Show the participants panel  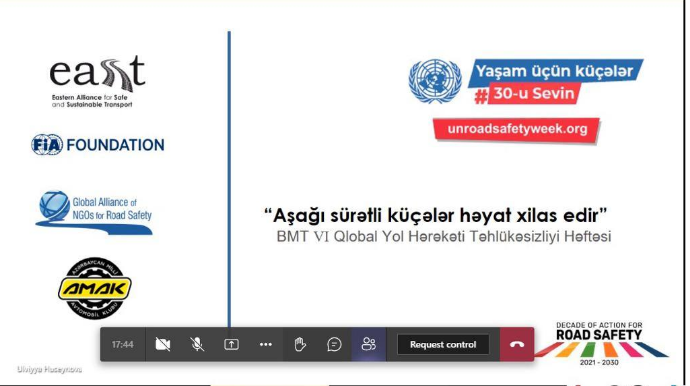369,344
